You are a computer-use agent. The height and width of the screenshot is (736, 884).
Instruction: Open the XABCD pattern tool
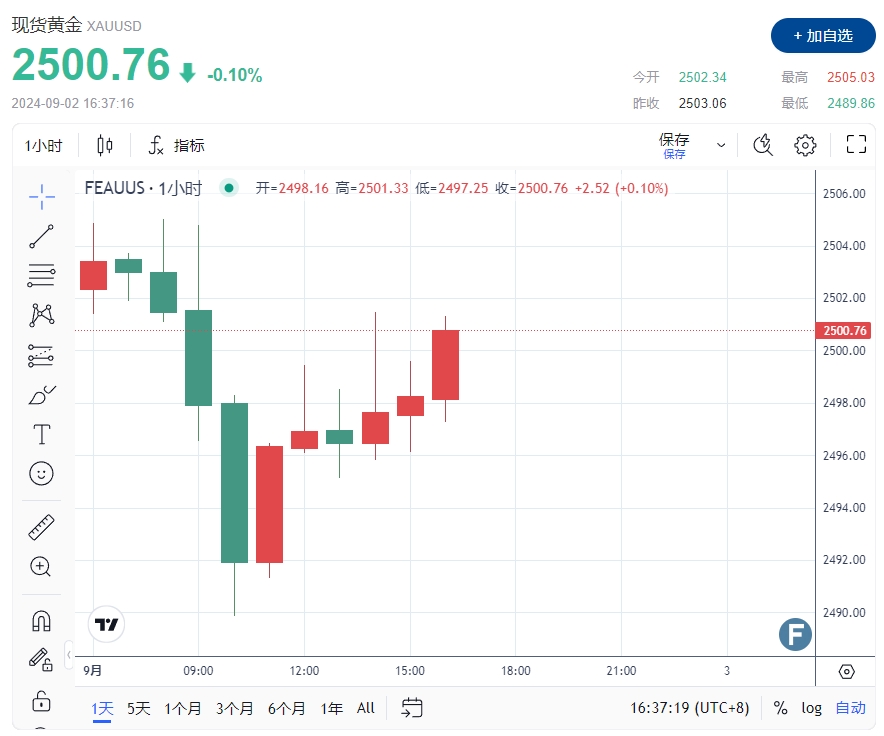coord(41,314)
